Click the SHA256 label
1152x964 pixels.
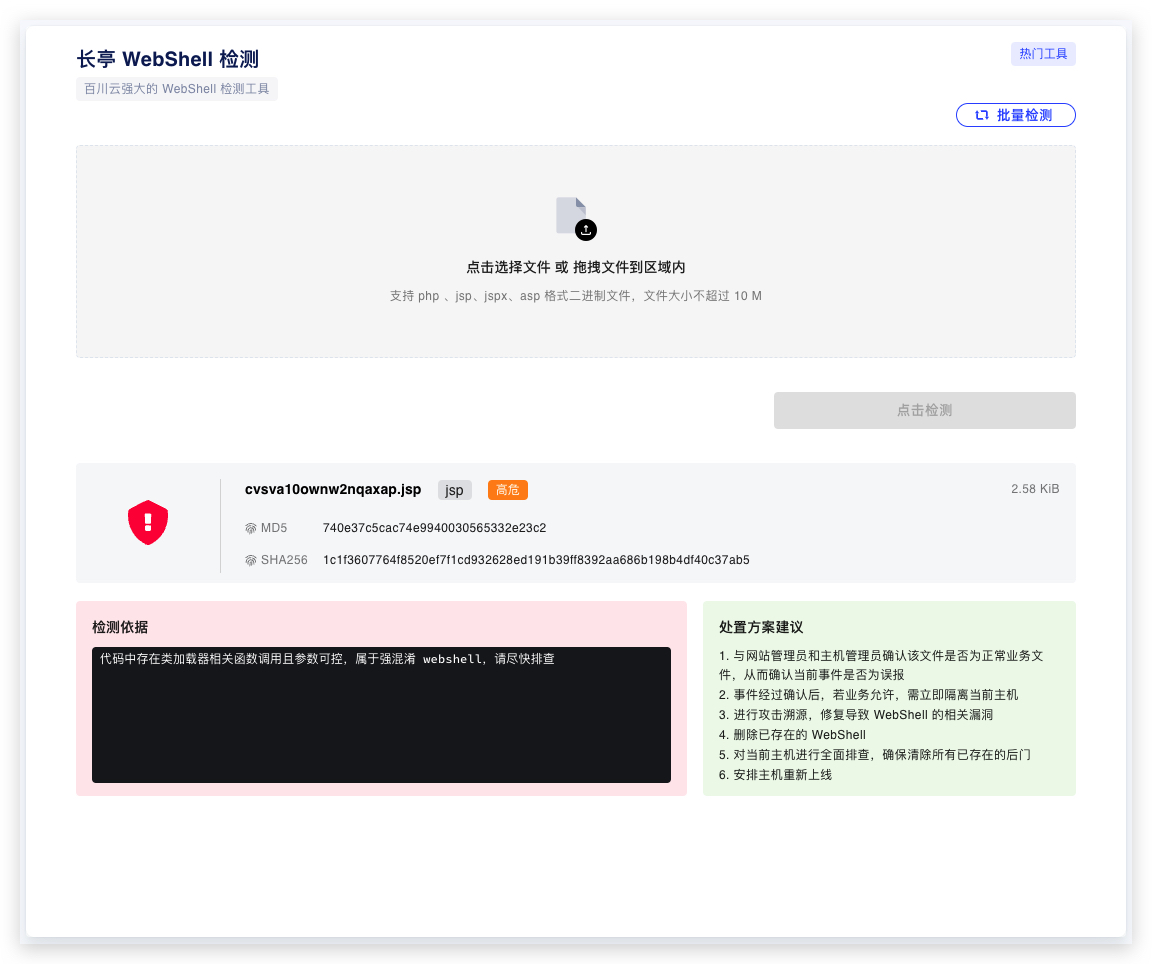[x=284, y=560]
